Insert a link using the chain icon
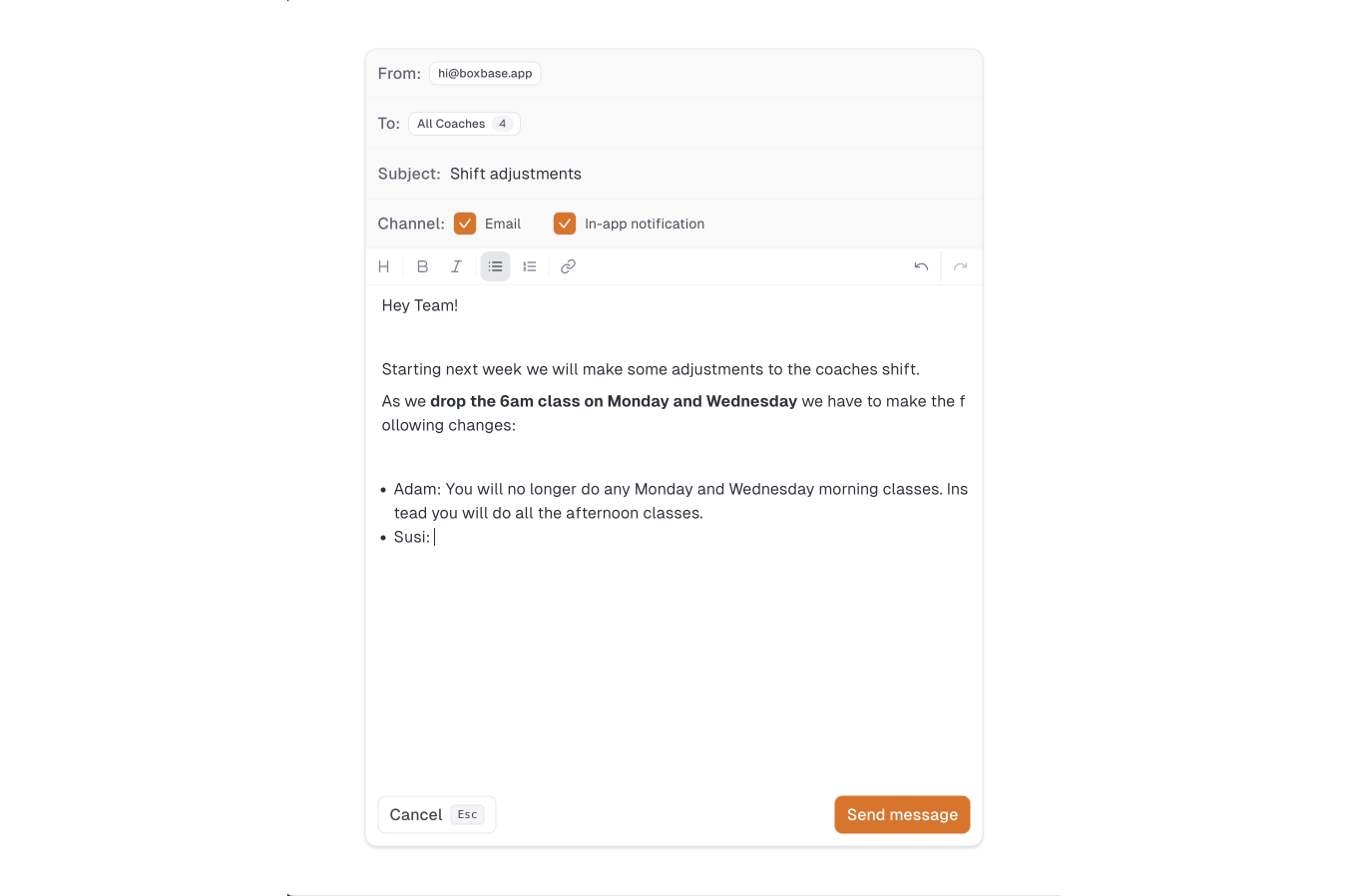Viewport: 1348px width, 896px height. coord(568,266)
